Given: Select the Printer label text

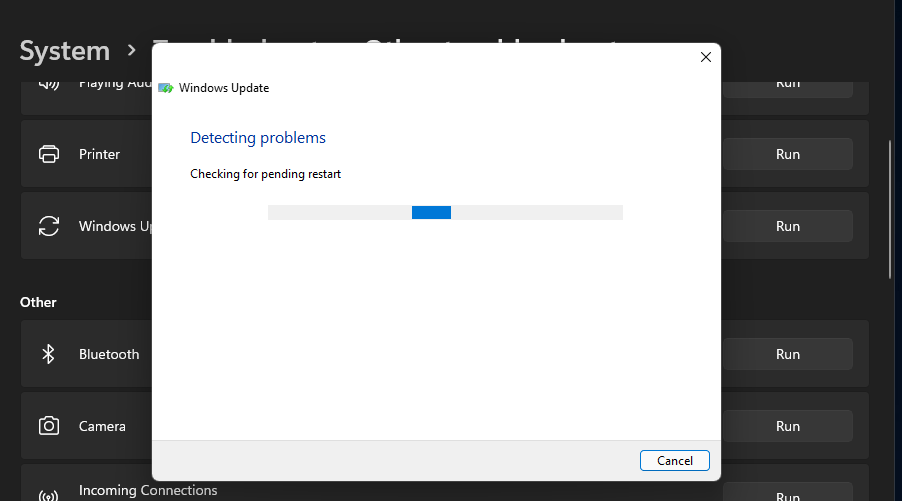Looking at the screenshot, I should [x=99, y=154].
